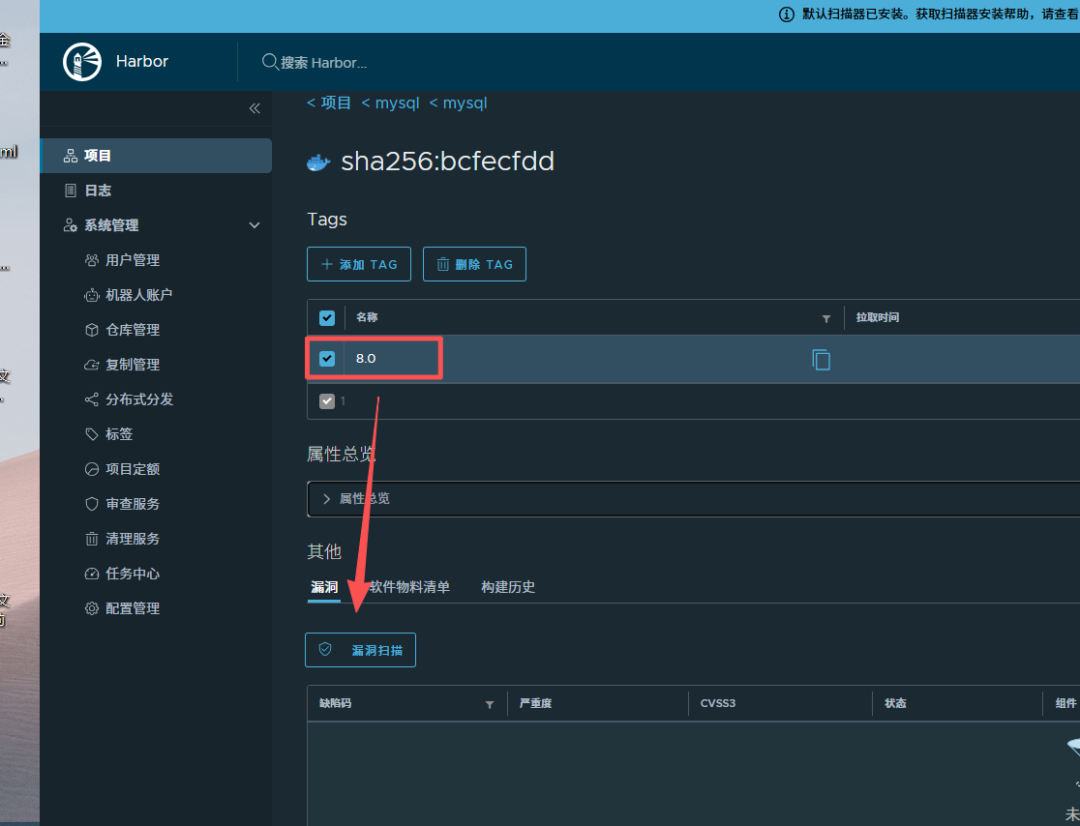This screenshot has height=826, width=1080.
Task: Click the 添加 TAG button
Action: (359, 265)
